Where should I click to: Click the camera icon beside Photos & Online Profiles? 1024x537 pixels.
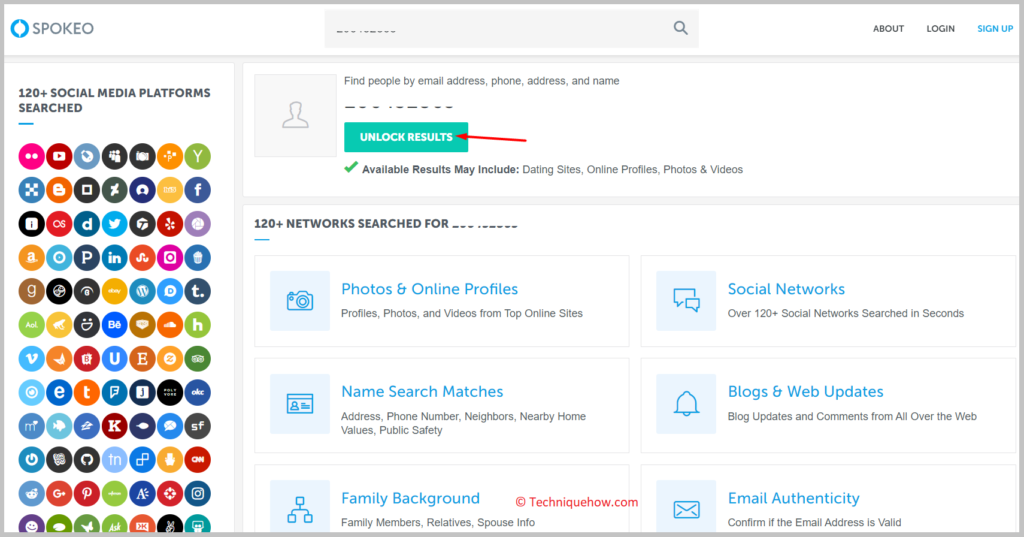tap(300, 301)
